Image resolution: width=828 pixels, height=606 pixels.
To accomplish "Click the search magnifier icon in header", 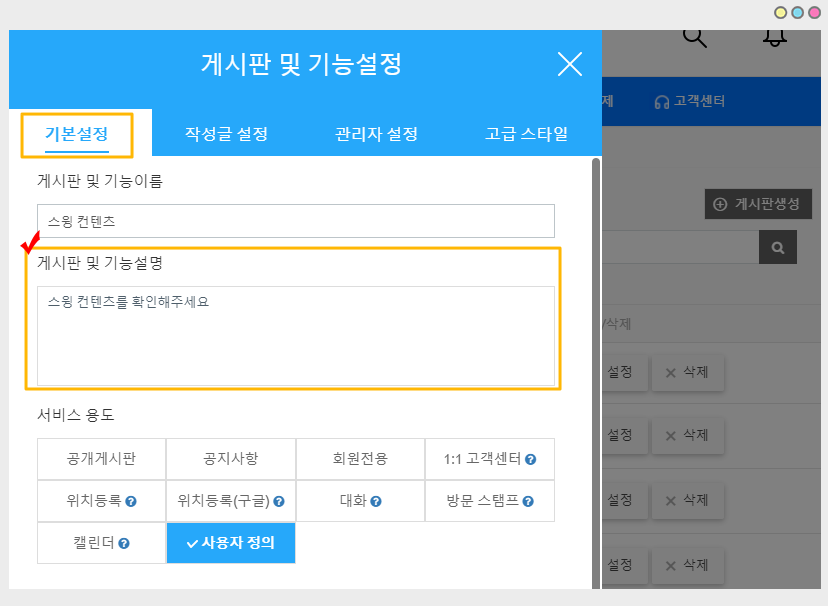I will (x=695, y=37).
